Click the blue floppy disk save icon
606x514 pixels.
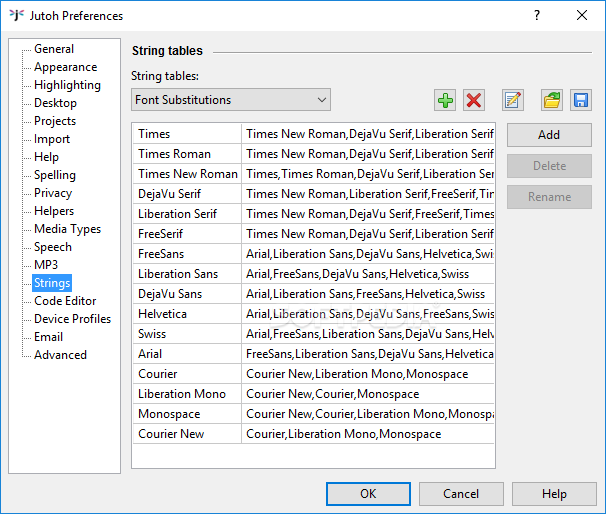pos(581,100)
